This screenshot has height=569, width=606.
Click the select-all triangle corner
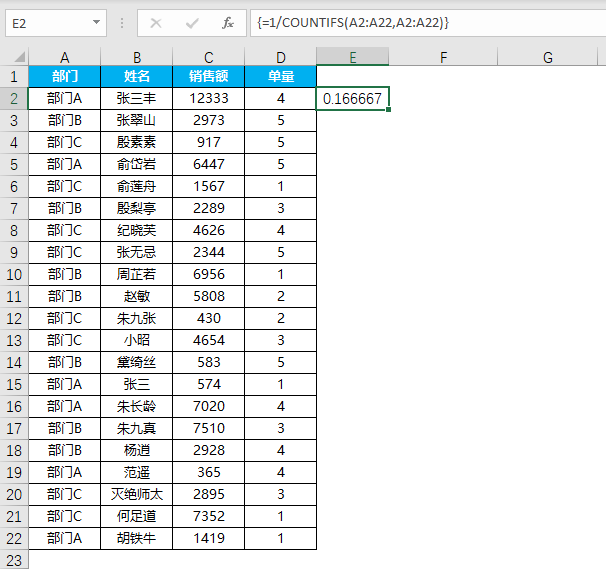19,57
